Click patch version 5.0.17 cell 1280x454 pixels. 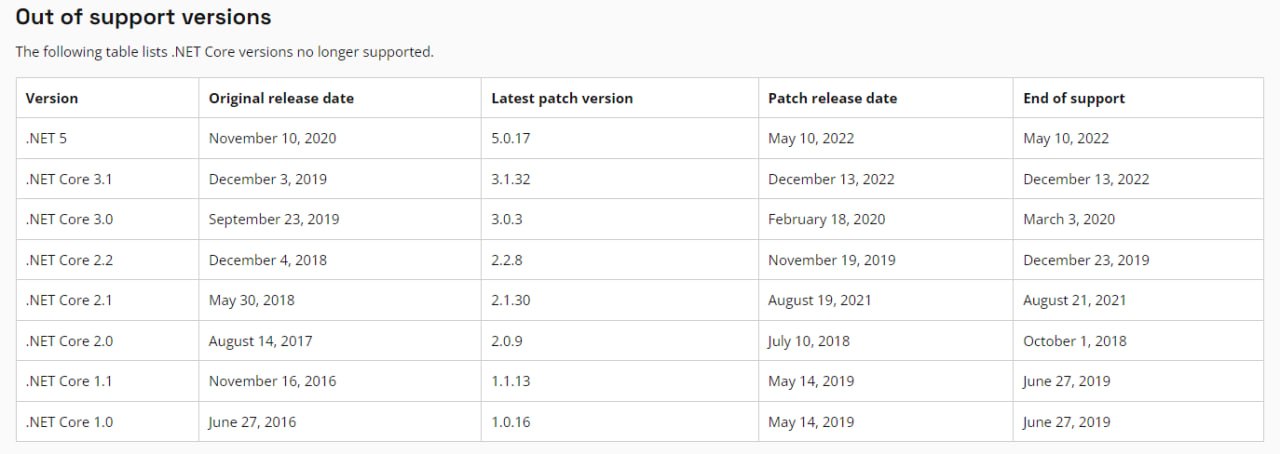pyautogui.click(x=620, y=138)
